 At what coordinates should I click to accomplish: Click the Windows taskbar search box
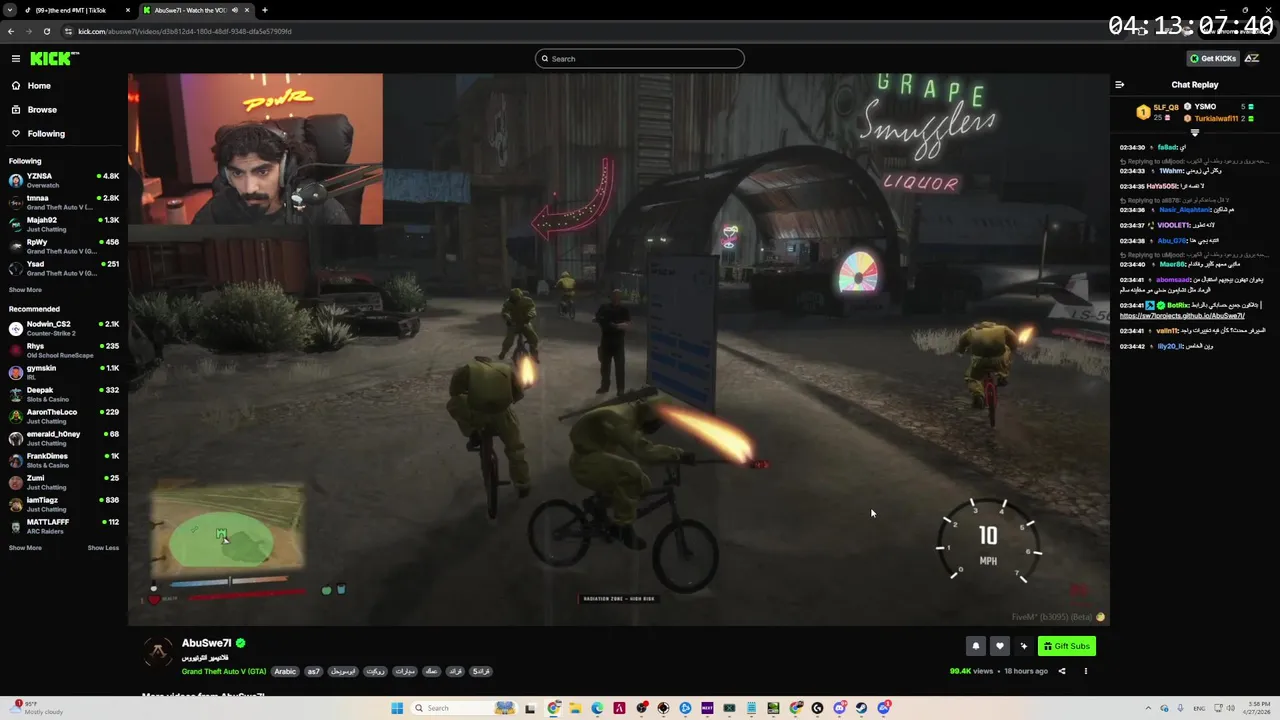(x=464, y=708)
